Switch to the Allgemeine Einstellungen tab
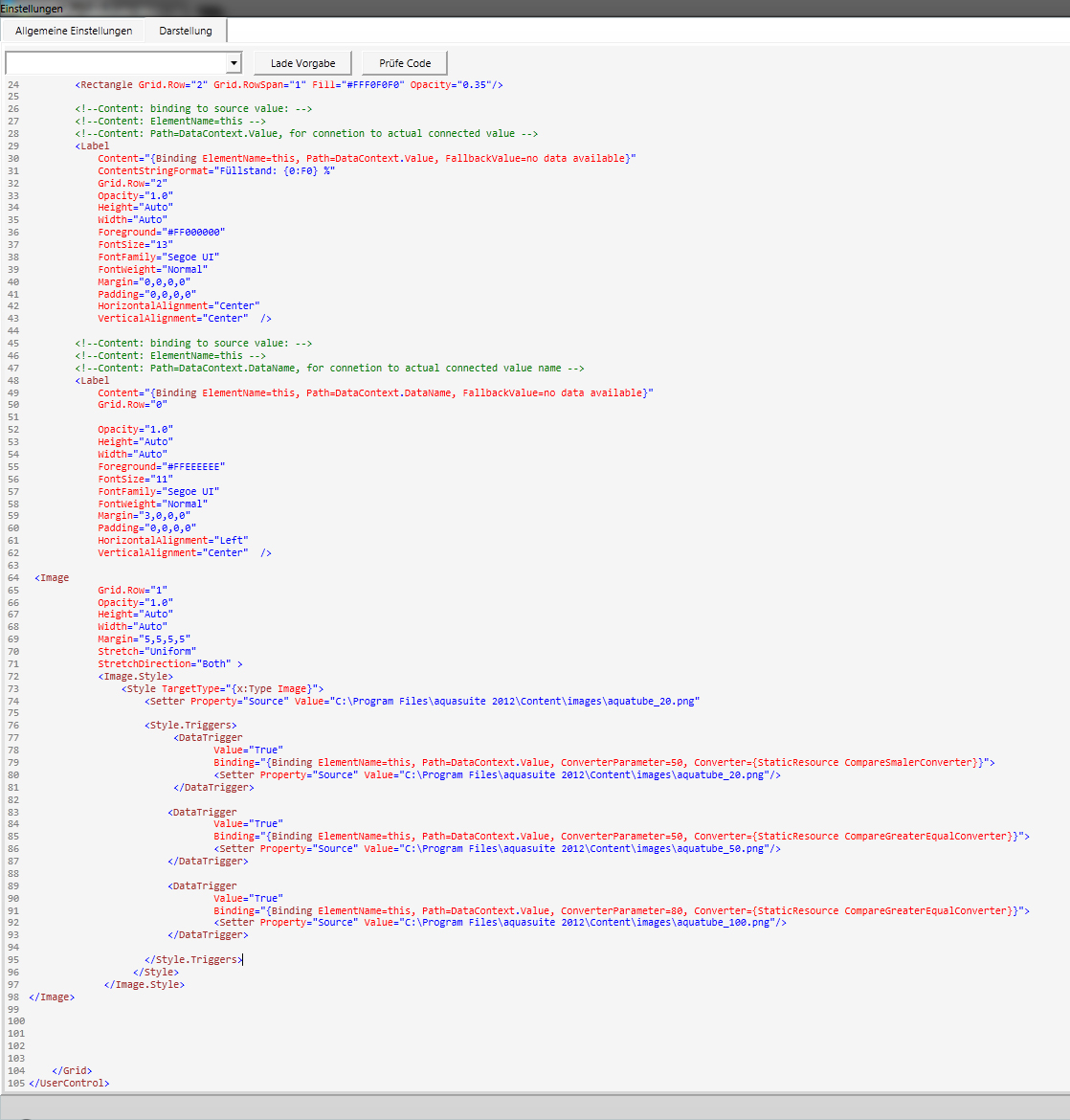 pos(74,31)
